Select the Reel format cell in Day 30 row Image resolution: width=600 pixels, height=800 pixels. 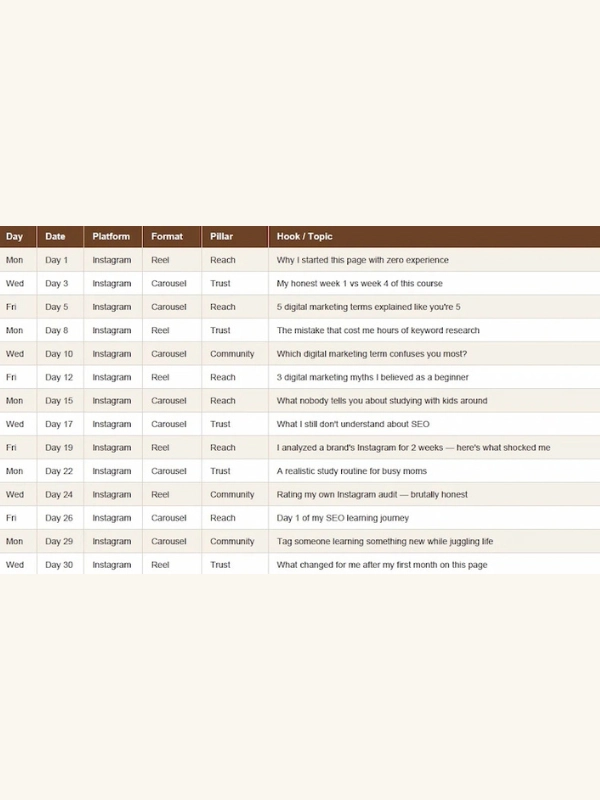pyautogui.click(x=172, y=565)
